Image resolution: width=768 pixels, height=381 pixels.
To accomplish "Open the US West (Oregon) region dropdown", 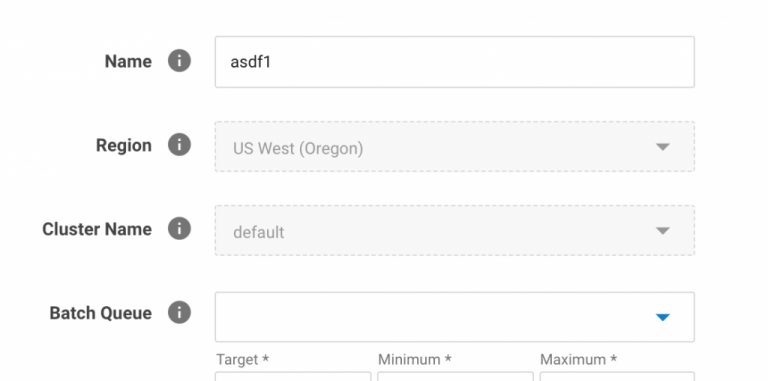I will tap(455, 146).
